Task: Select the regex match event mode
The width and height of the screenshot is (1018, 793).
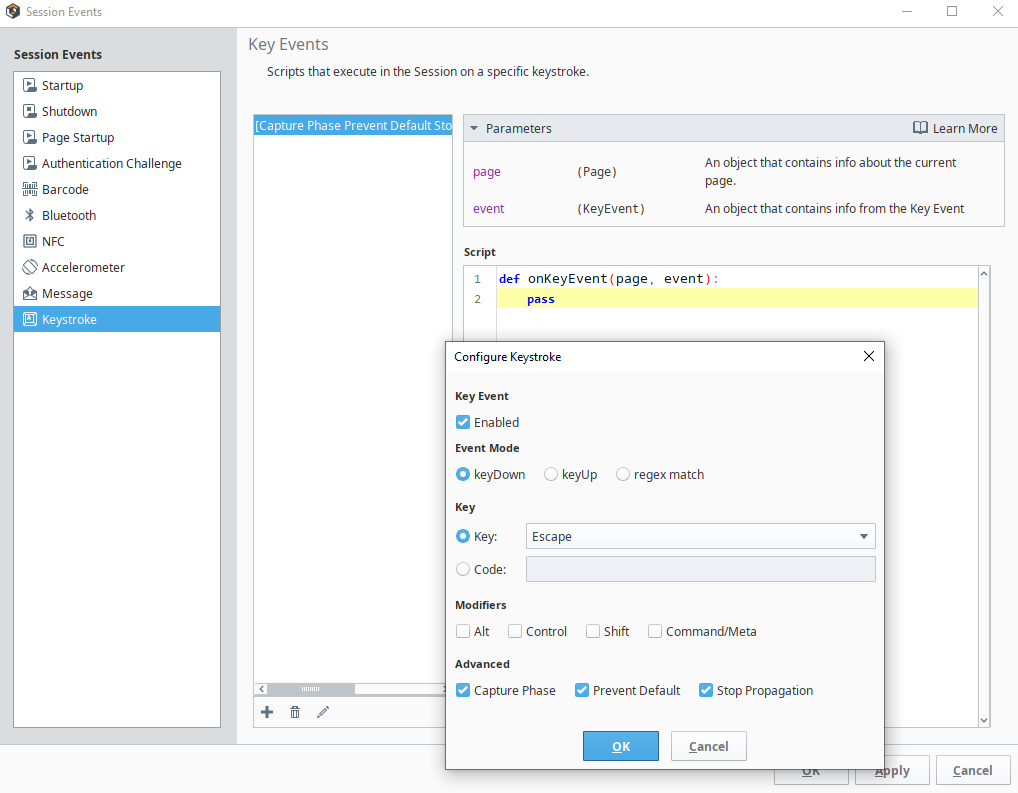Action: click(x=623, y=474)
